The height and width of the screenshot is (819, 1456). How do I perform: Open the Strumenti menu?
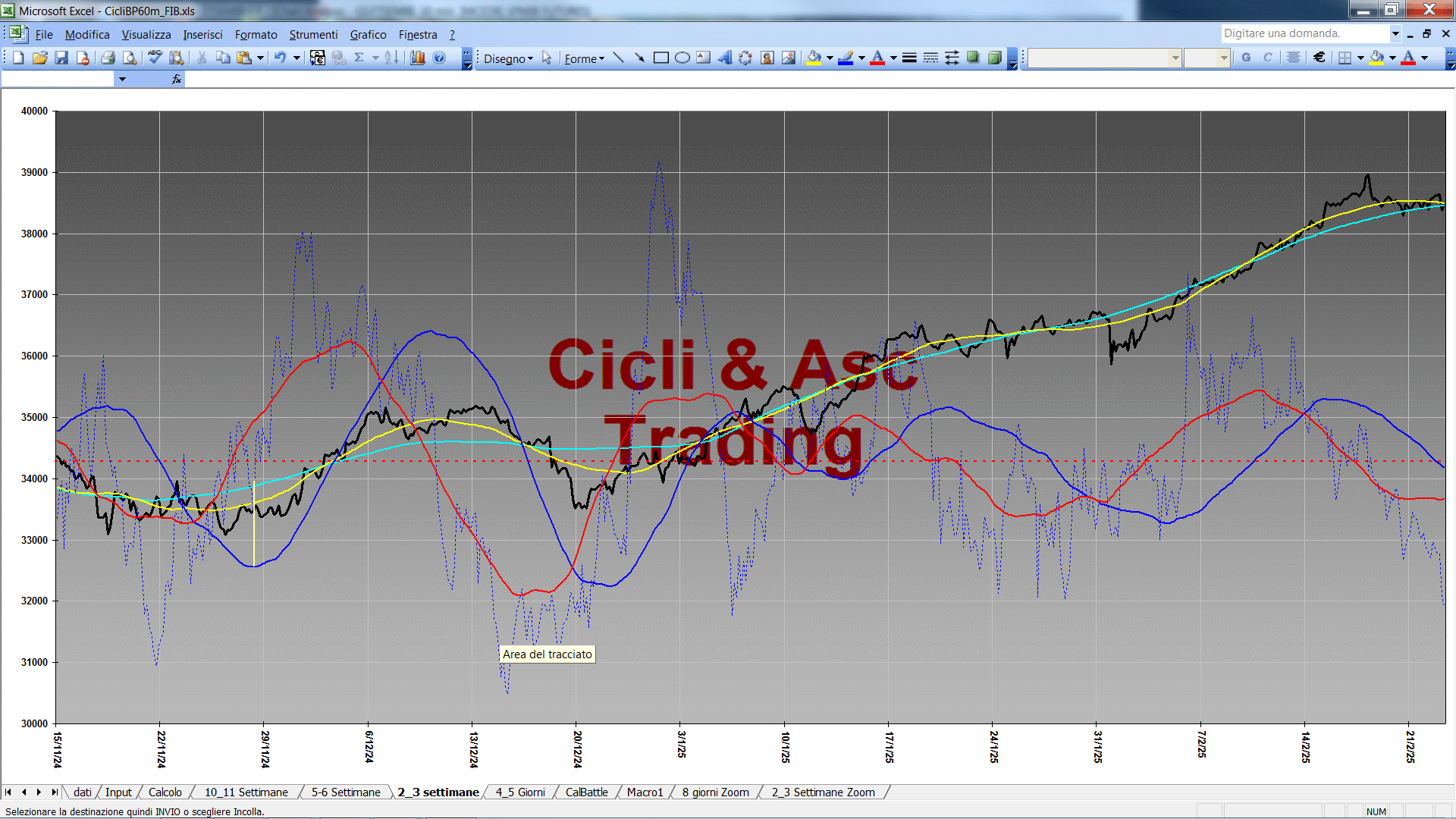pyautogui.click(x=313, y=35)
